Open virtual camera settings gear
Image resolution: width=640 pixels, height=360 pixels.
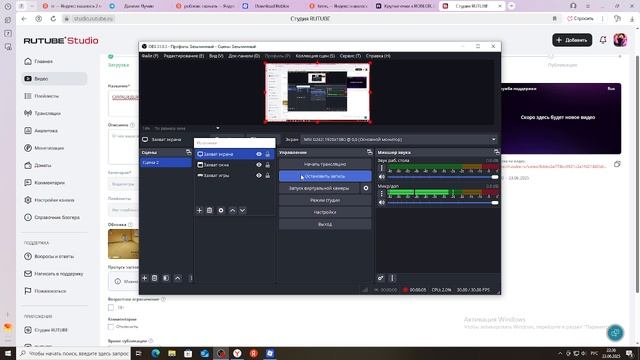point(366,188)
